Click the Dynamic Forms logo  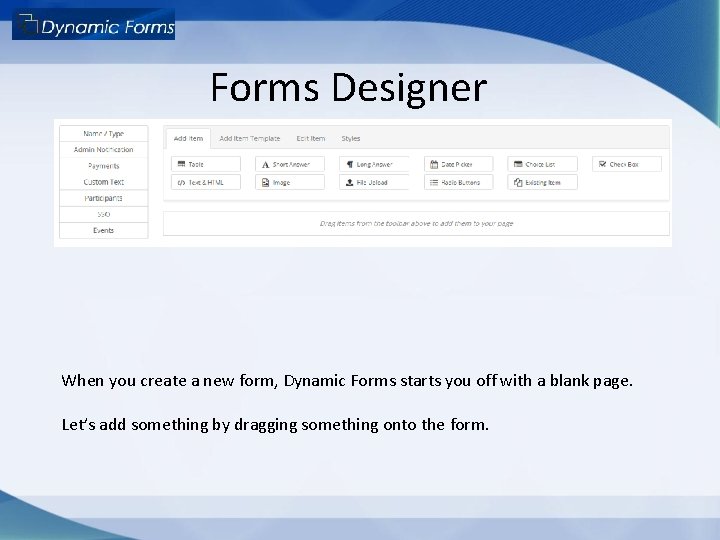click(93, 25)
